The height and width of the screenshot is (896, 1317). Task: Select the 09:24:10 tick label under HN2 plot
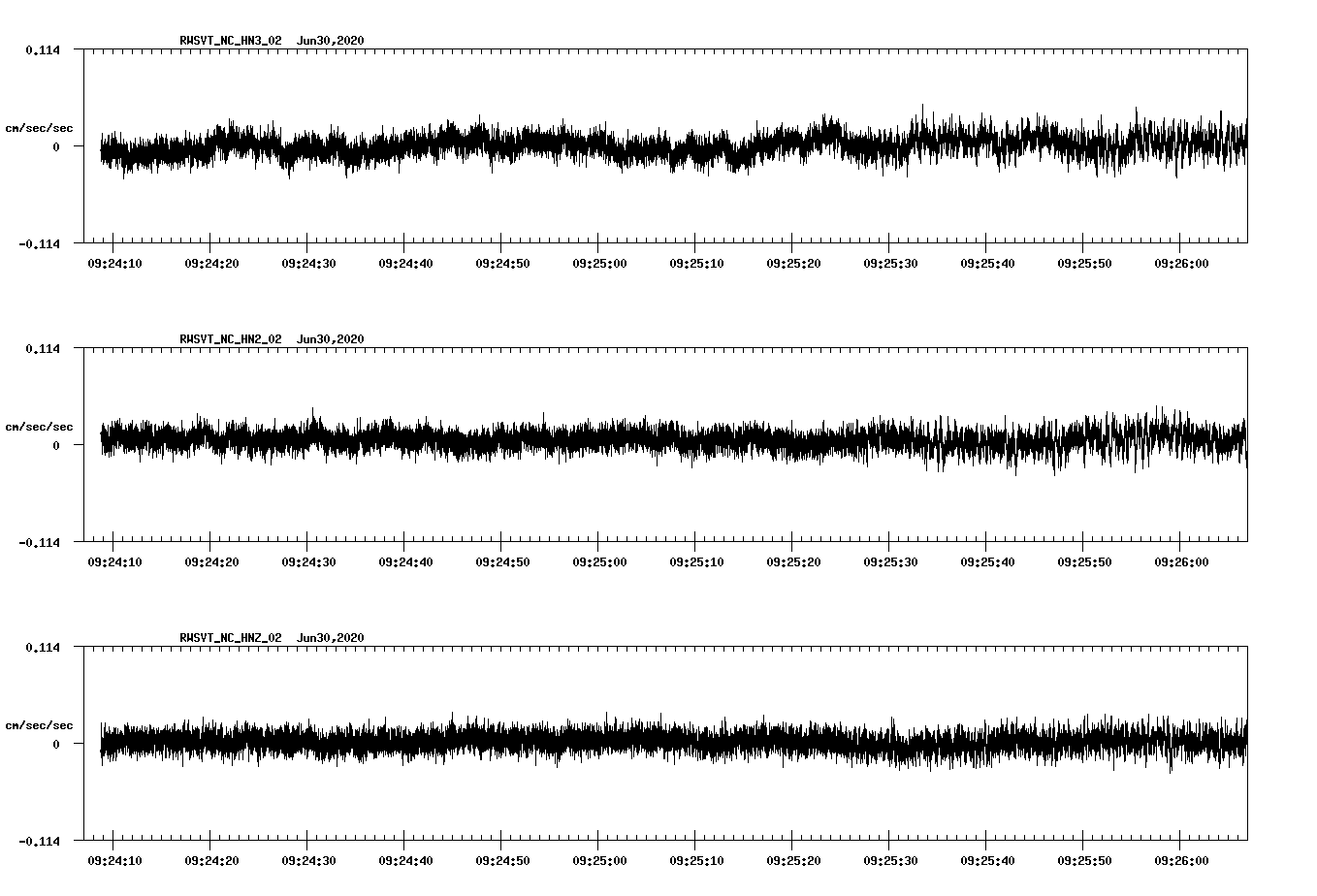click(x=114, y=561)
